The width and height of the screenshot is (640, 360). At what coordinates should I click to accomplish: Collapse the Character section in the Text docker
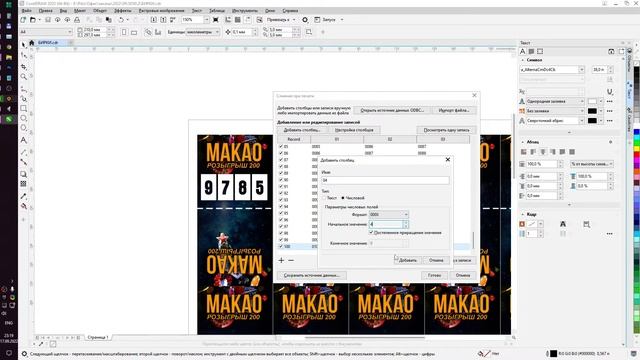point(523,60)
